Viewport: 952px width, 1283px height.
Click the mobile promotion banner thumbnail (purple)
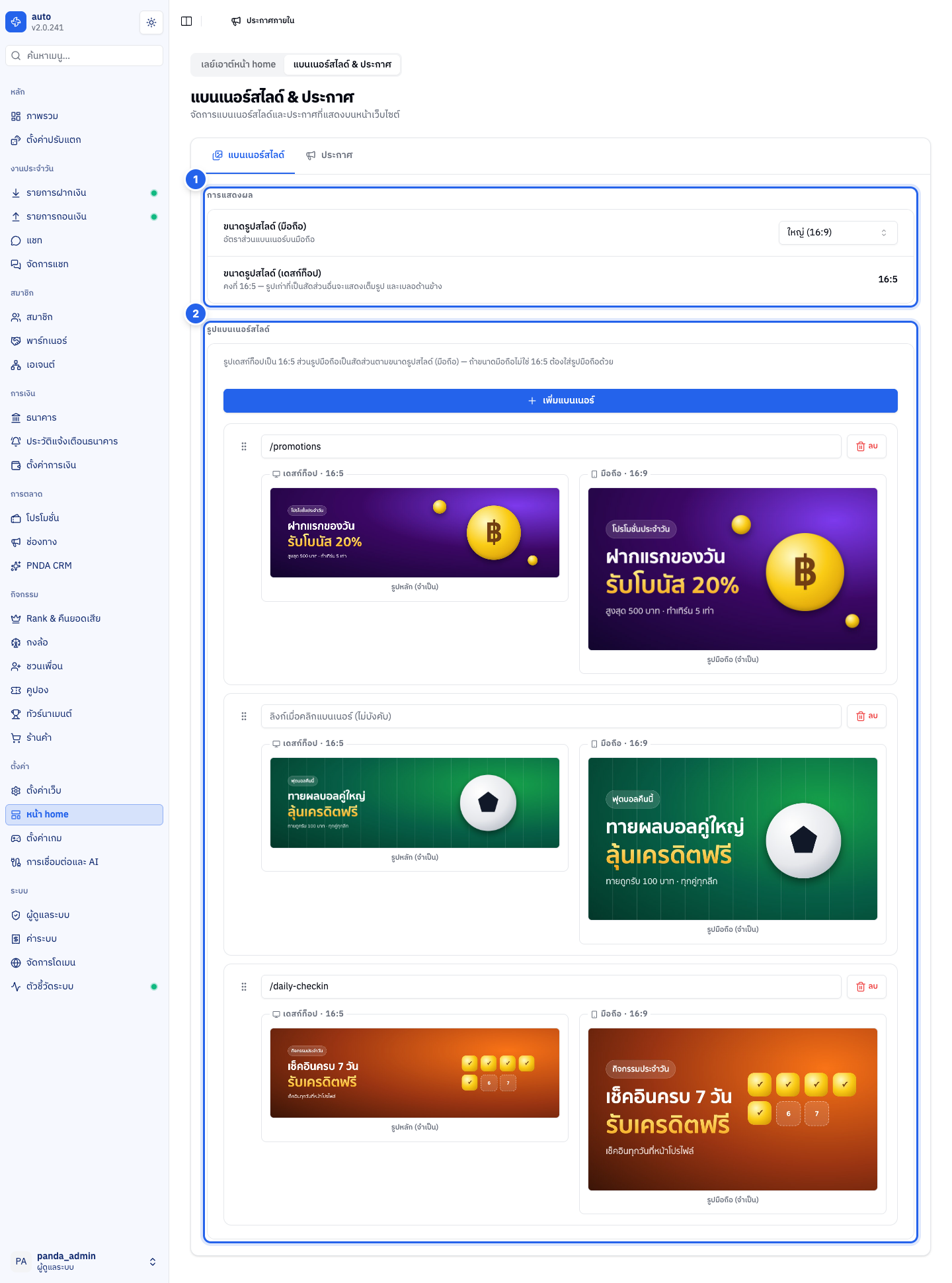733,569
